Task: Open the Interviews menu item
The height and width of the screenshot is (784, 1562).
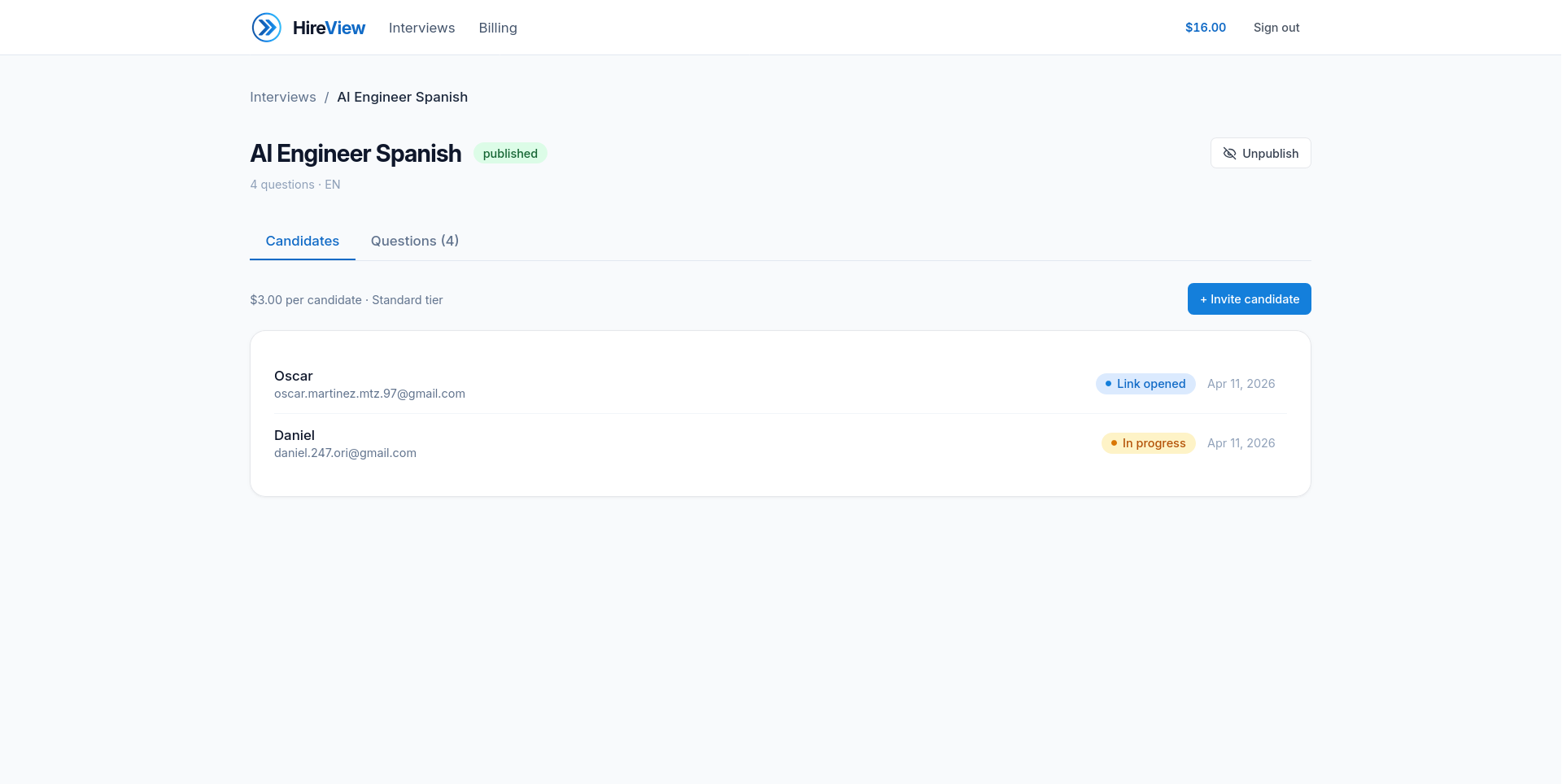Action: pos(421,28)
